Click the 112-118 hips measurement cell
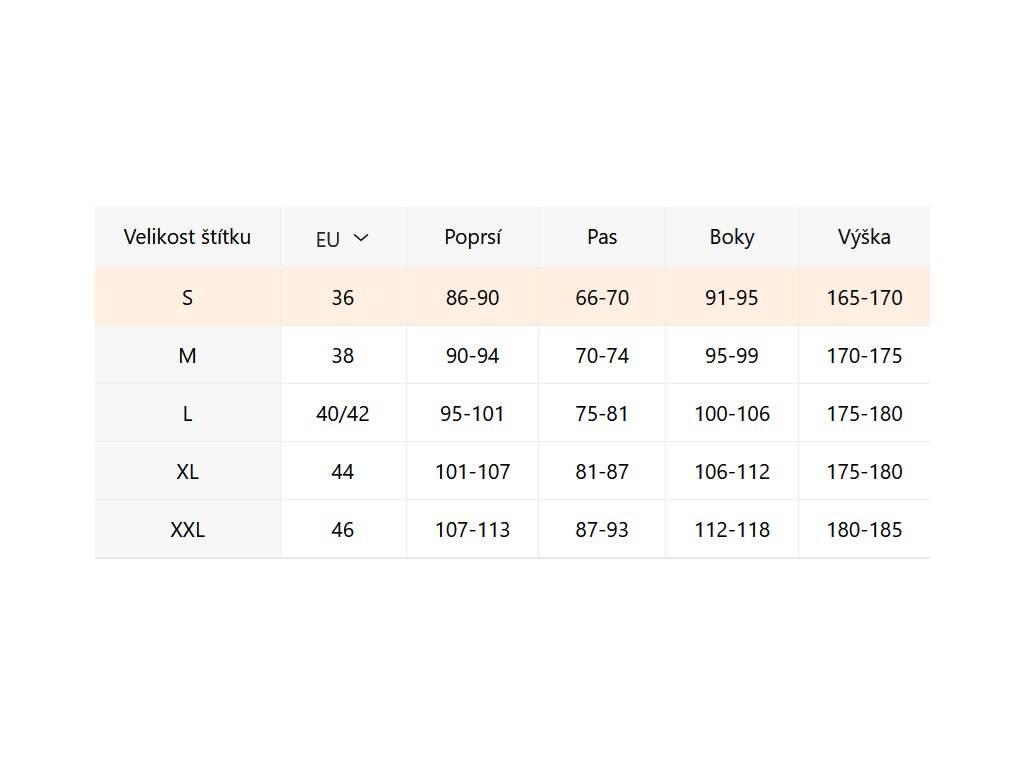Viewport: 1024px width, 768px height. (732, 529)
